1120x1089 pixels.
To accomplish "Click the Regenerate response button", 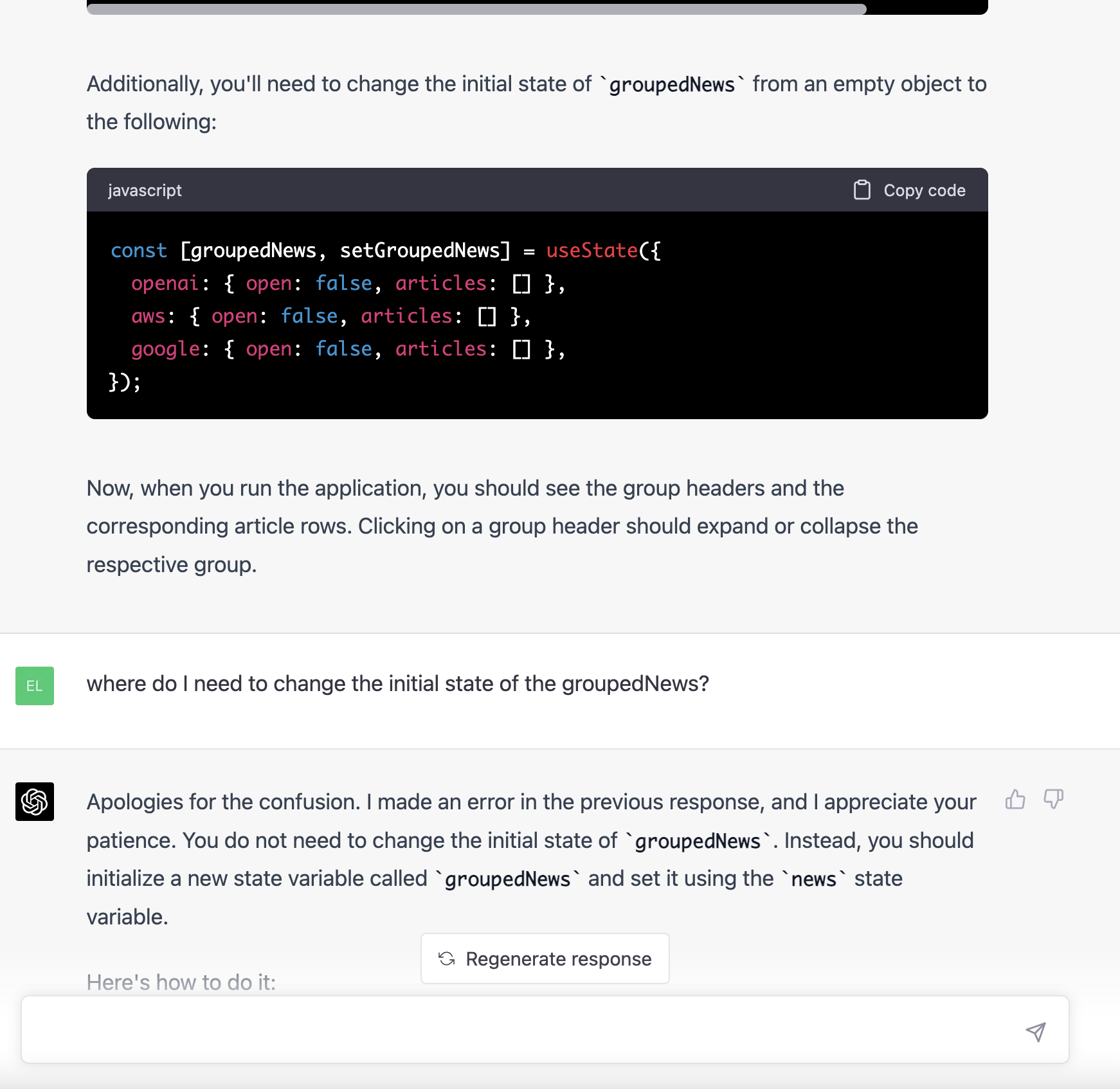I will tap(544, 959).
